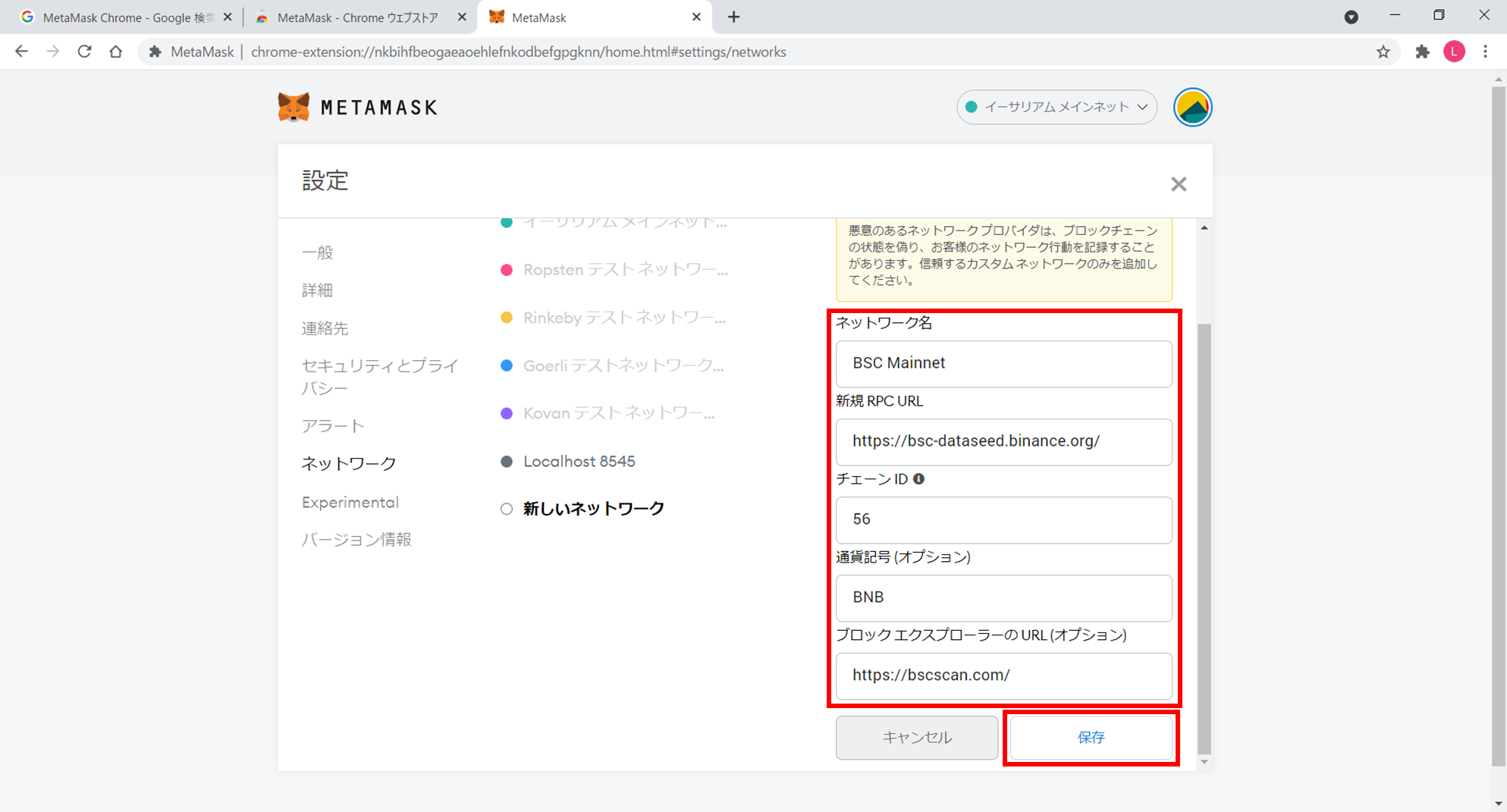
Task: Click the MetaMask fox logo
Action: pos(294,107)
